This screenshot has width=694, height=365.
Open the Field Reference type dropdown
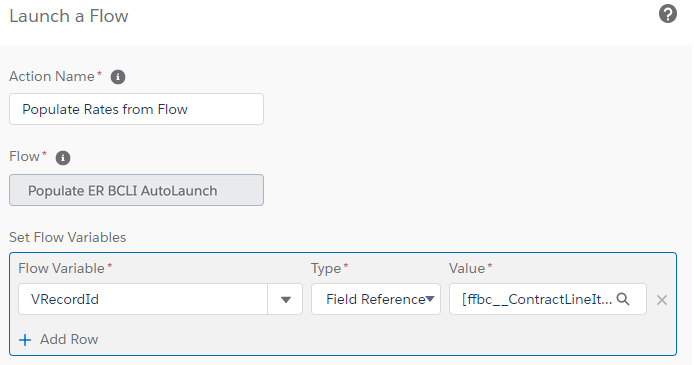click(x=376, y=299)
